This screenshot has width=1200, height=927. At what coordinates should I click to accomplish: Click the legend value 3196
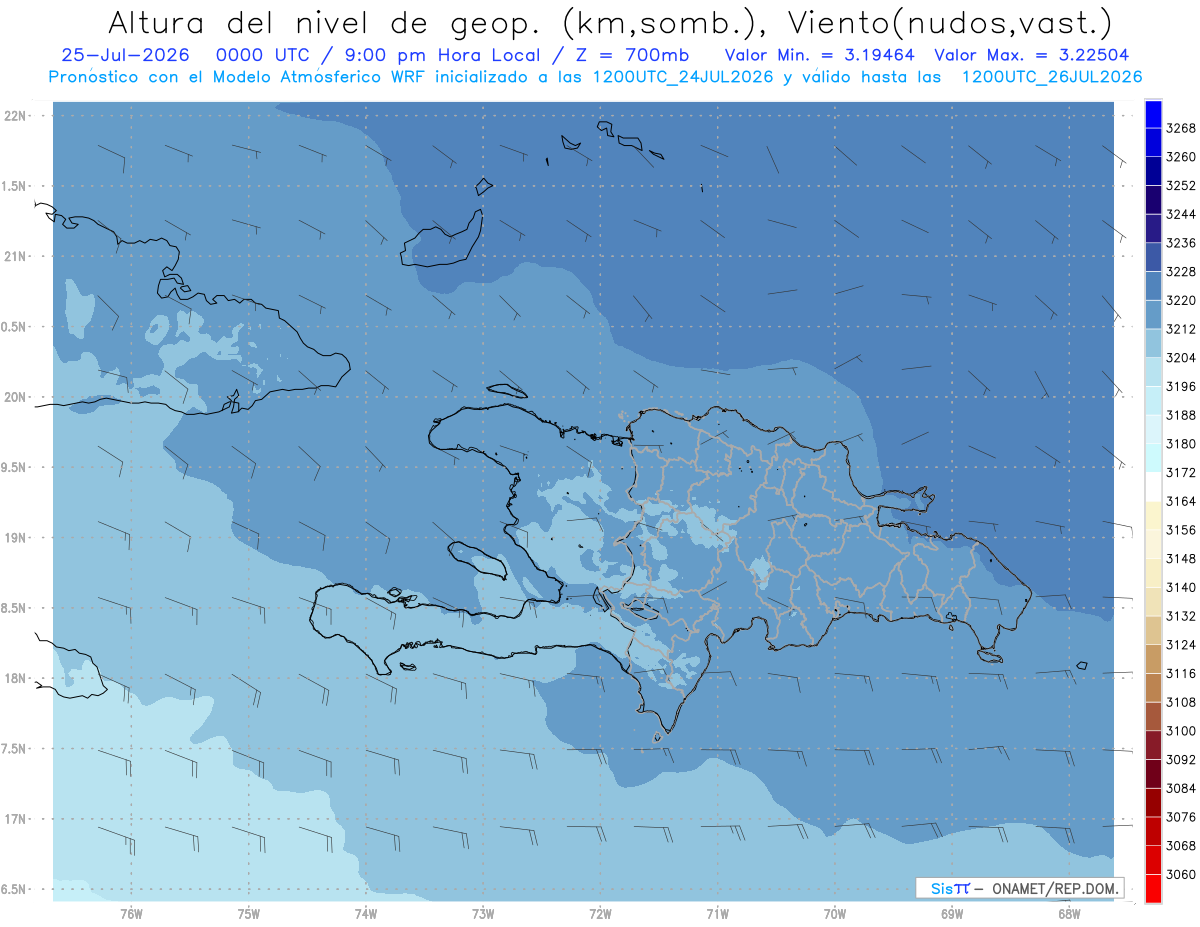point(1181,386)
